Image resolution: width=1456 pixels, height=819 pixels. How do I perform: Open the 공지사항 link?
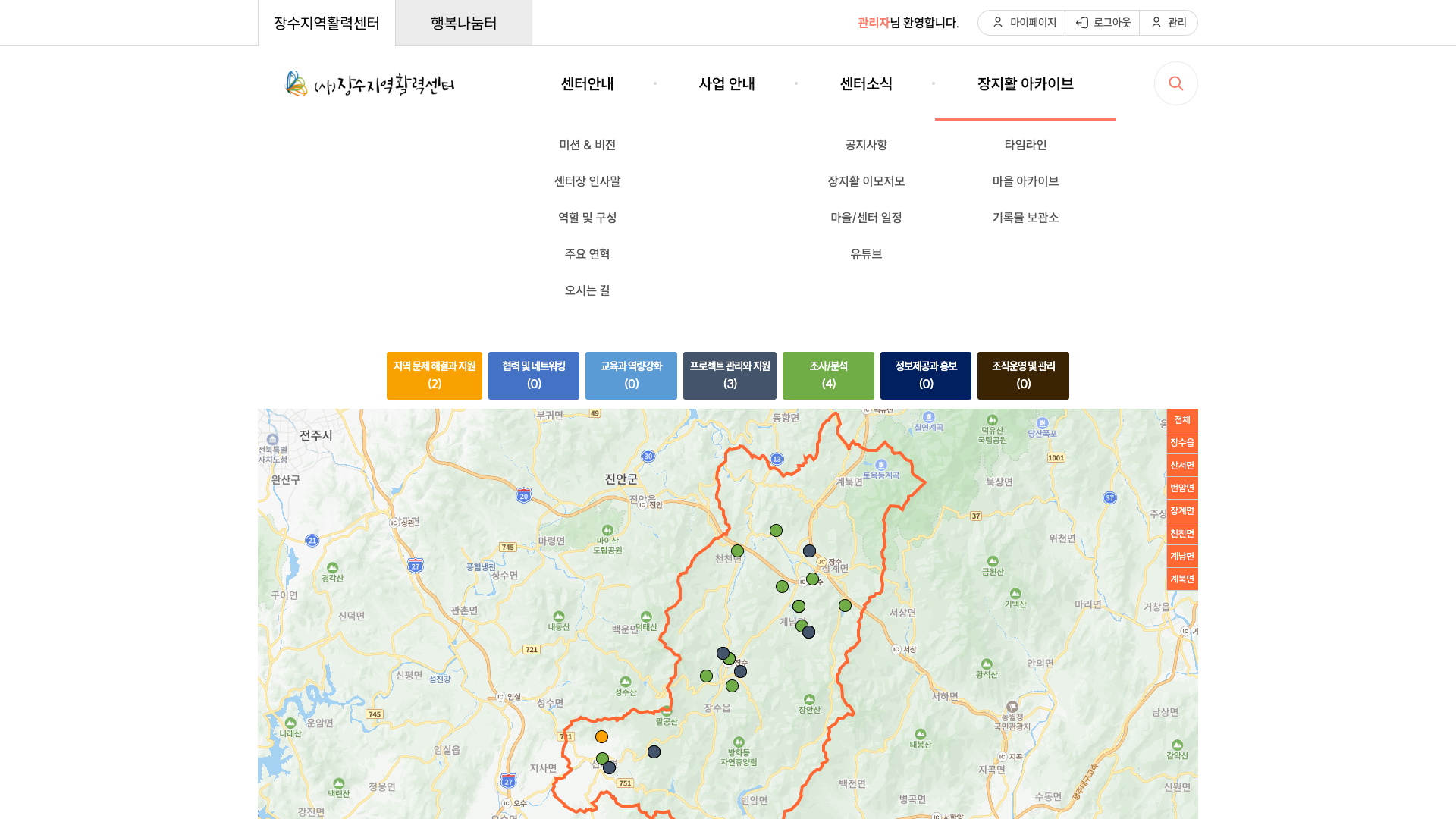(866, 145)
